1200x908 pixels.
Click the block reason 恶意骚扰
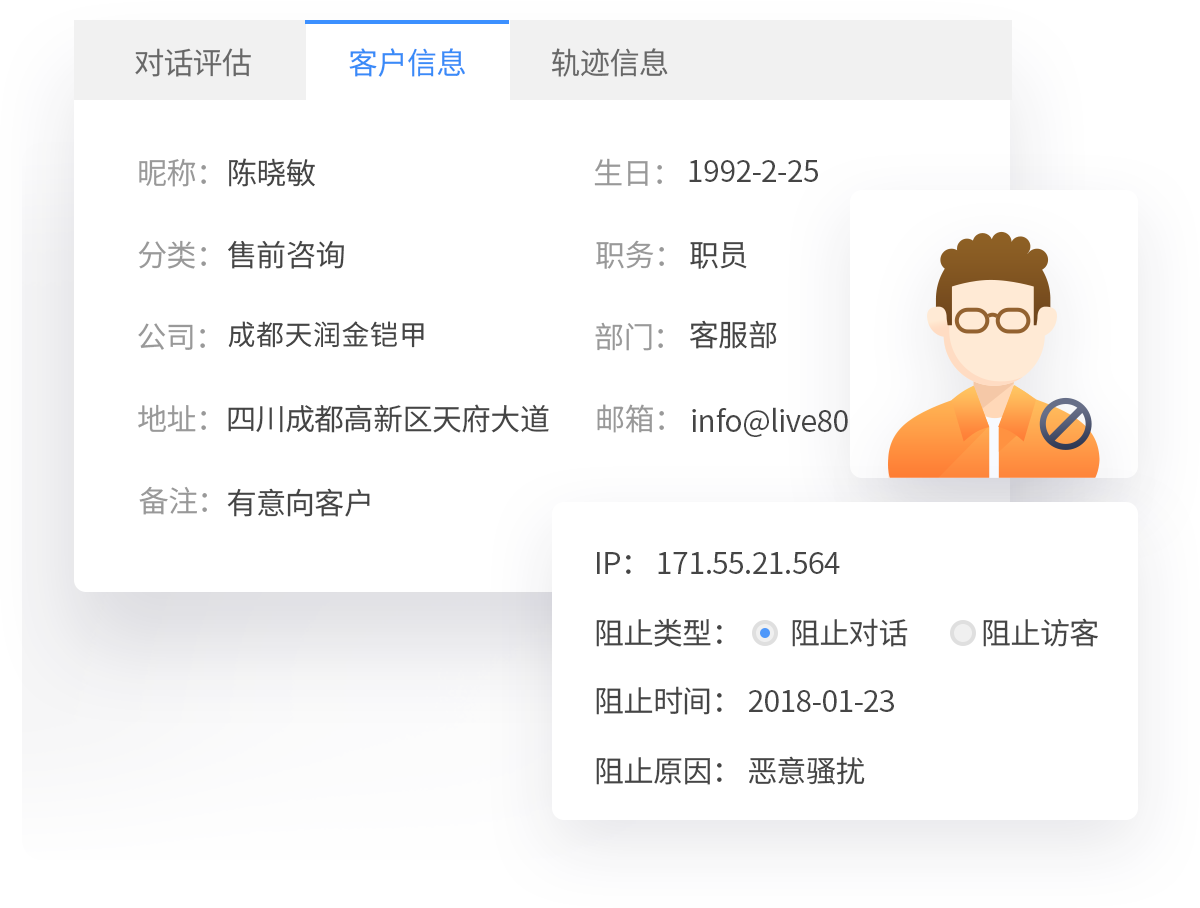(807, 771)
